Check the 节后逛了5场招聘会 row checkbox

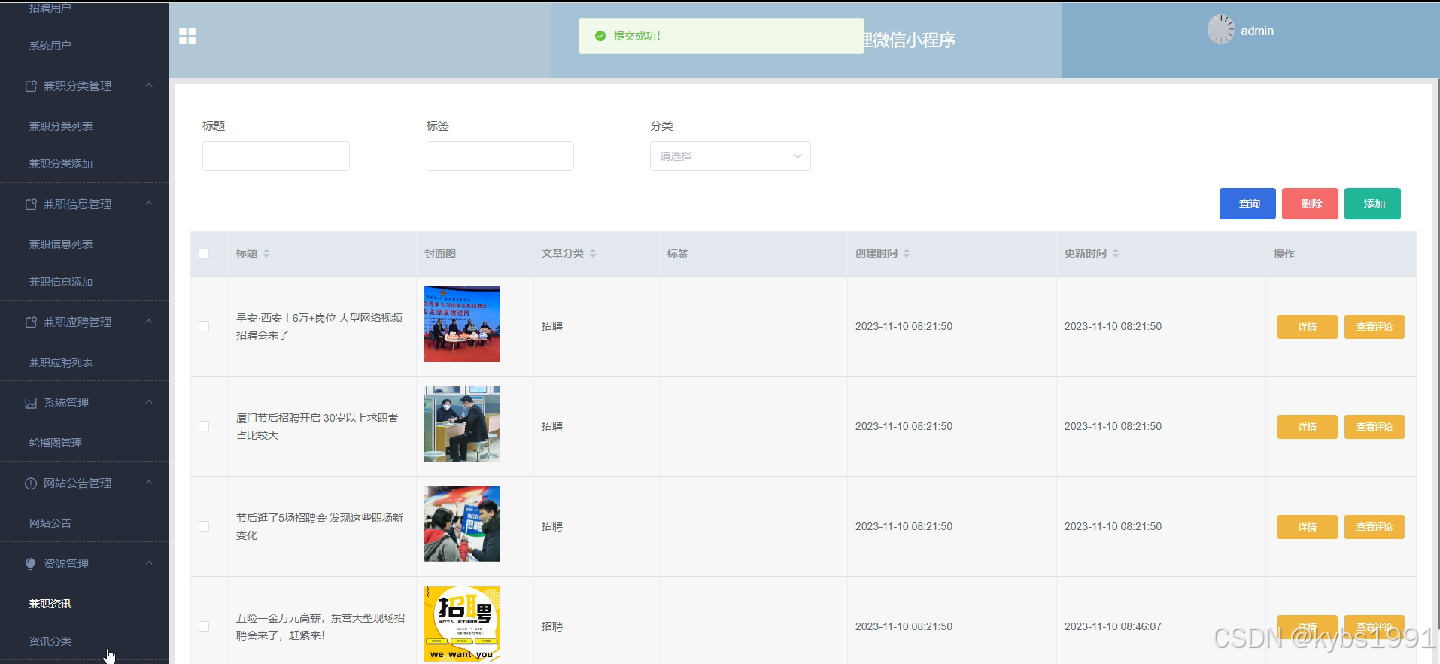[204, 526]
